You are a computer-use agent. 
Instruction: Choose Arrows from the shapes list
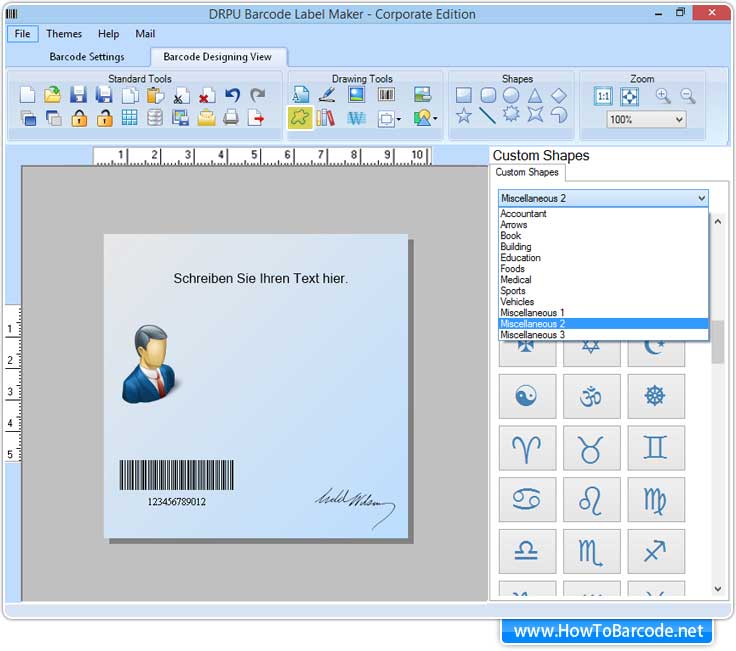tap(603, 224)
